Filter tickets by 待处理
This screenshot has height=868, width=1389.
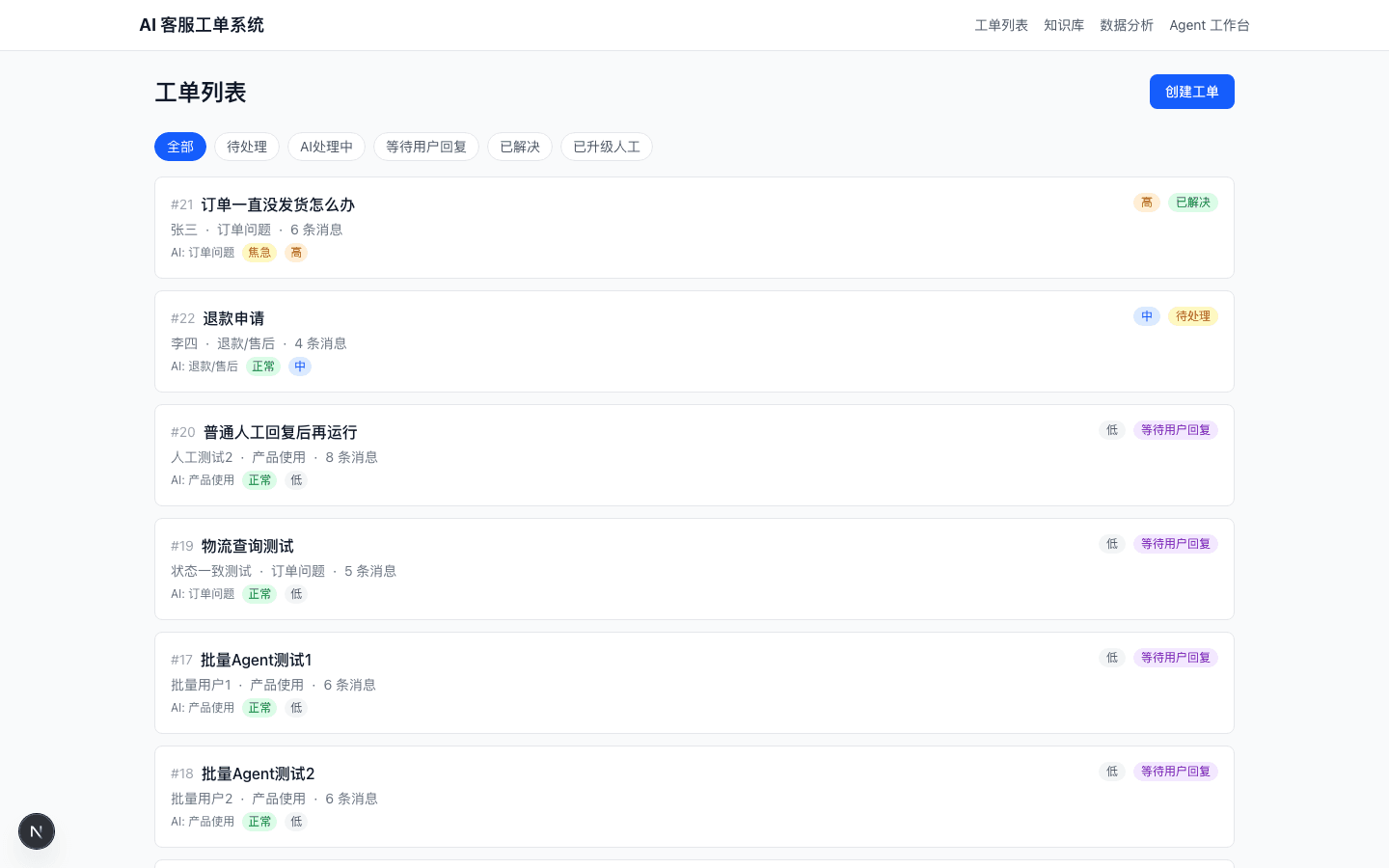[247, 147]
